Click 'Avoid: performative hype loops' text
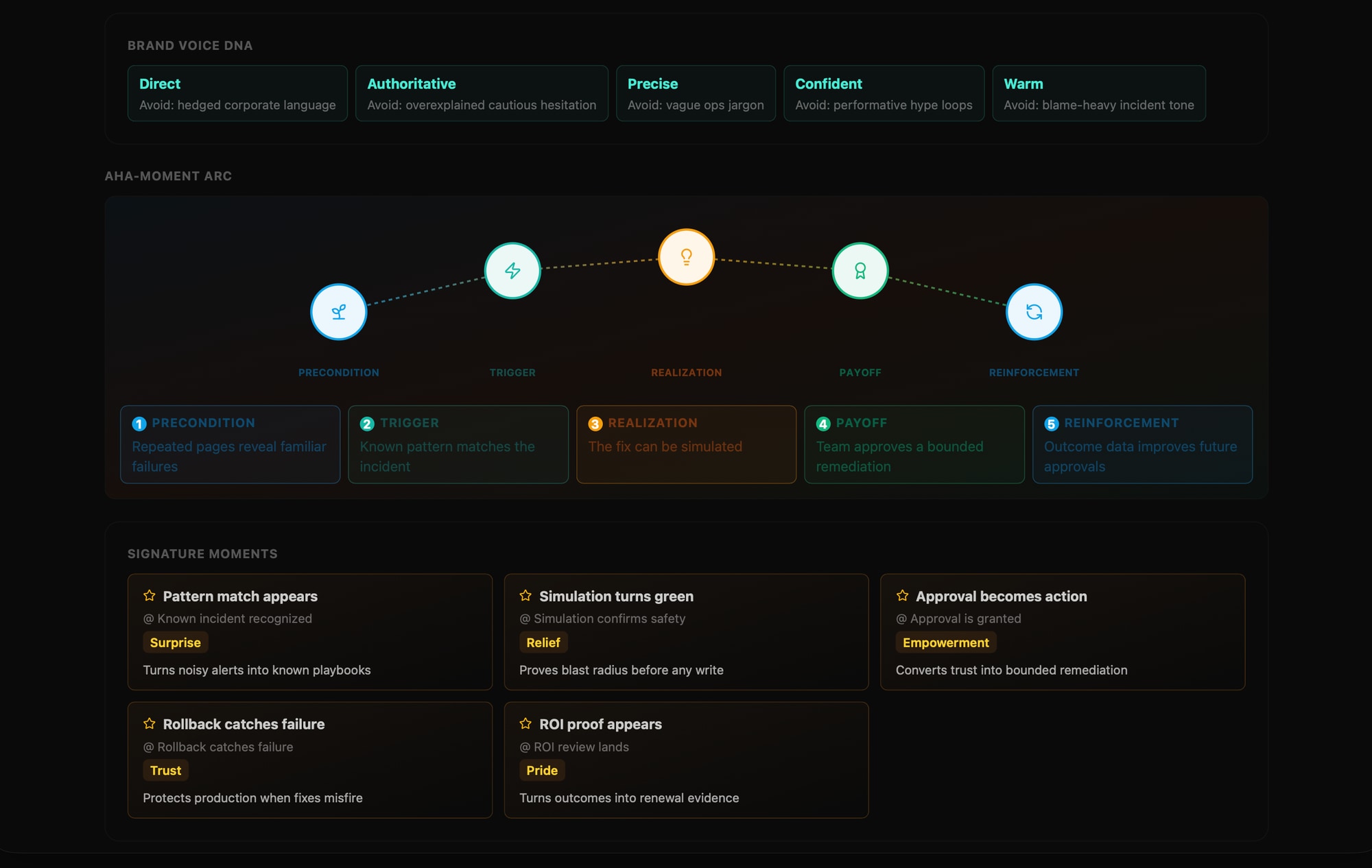 coord(884,105)
